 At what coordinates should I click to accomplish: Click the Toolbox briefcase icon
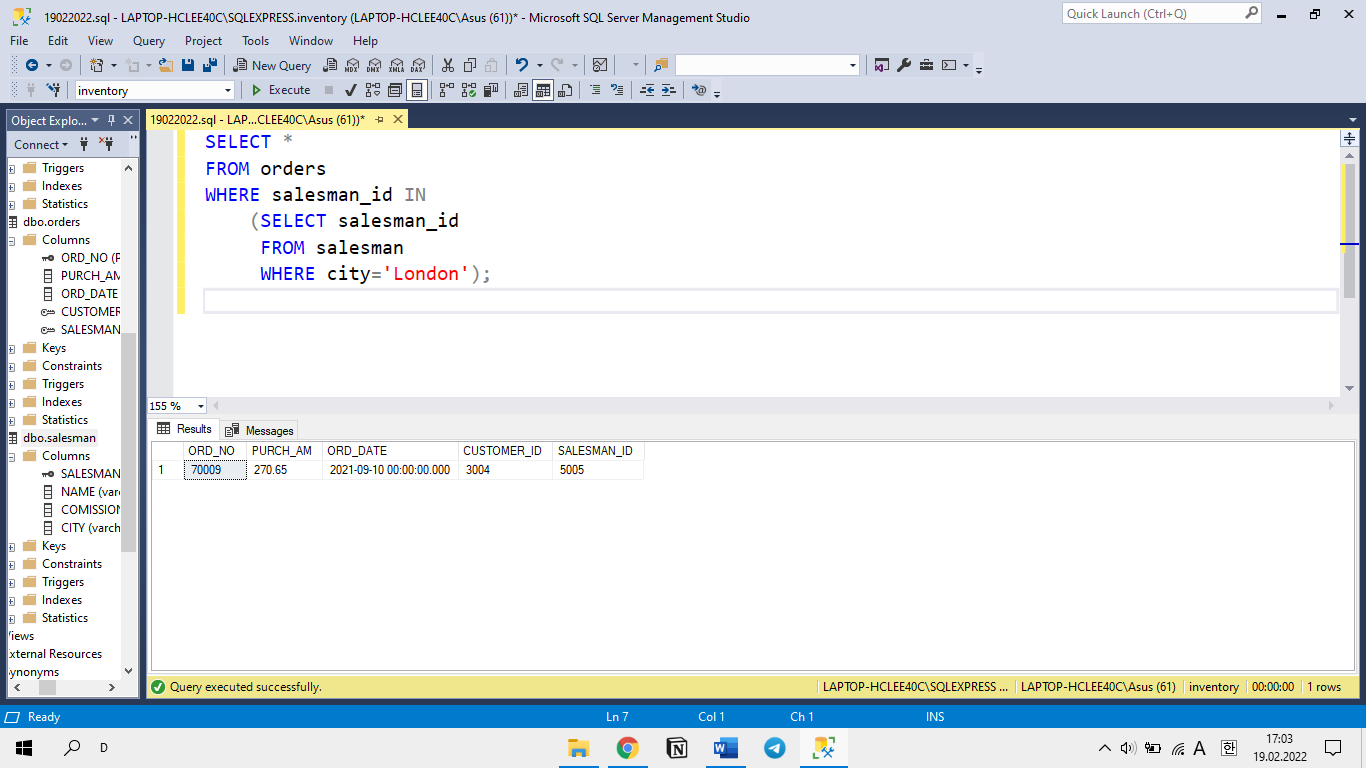(x=926, y=65)
